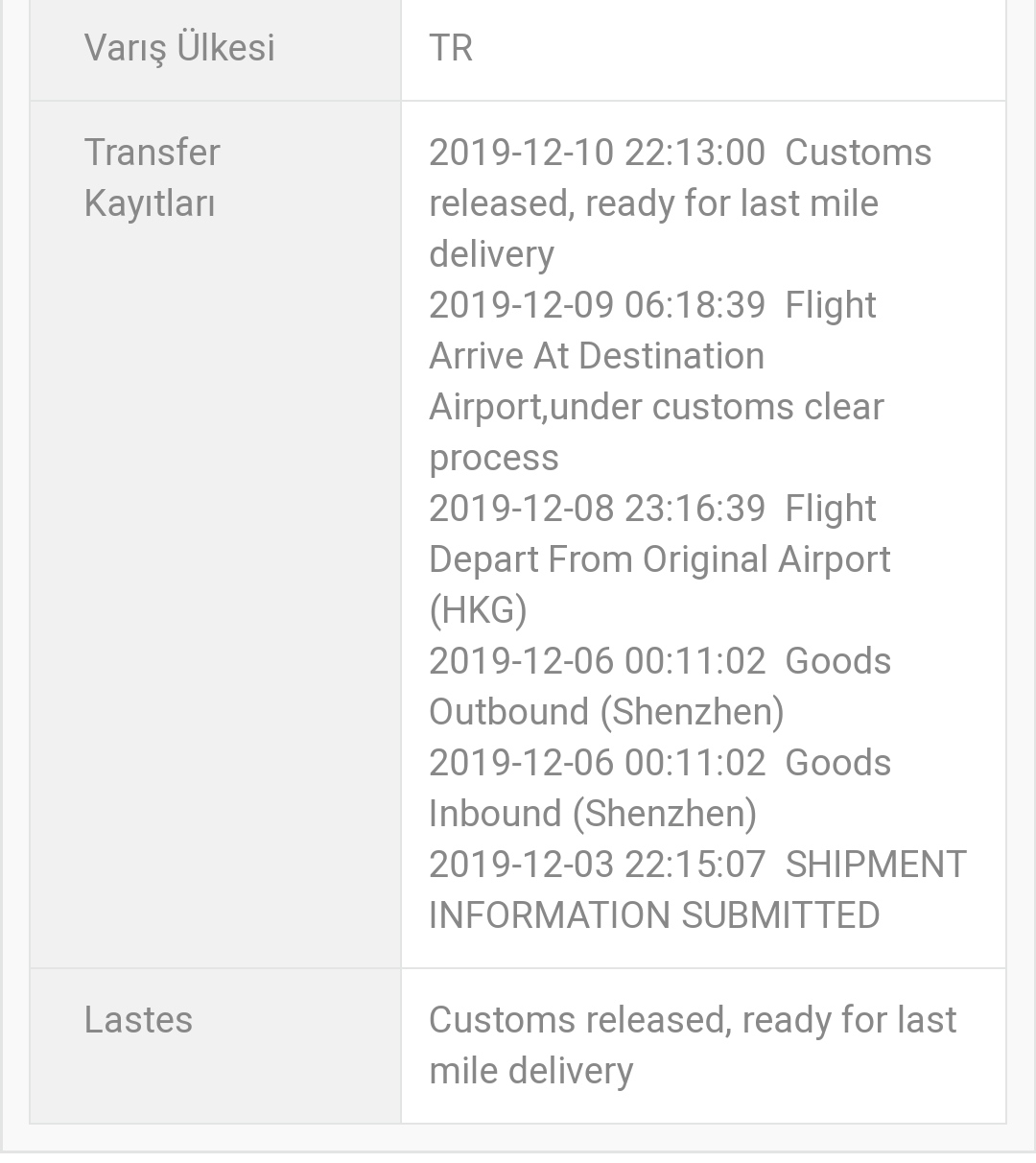Screen dimensions: 1036x1163
Task: Click the word 'process' in transfer records
Action: tap(493, 458)
